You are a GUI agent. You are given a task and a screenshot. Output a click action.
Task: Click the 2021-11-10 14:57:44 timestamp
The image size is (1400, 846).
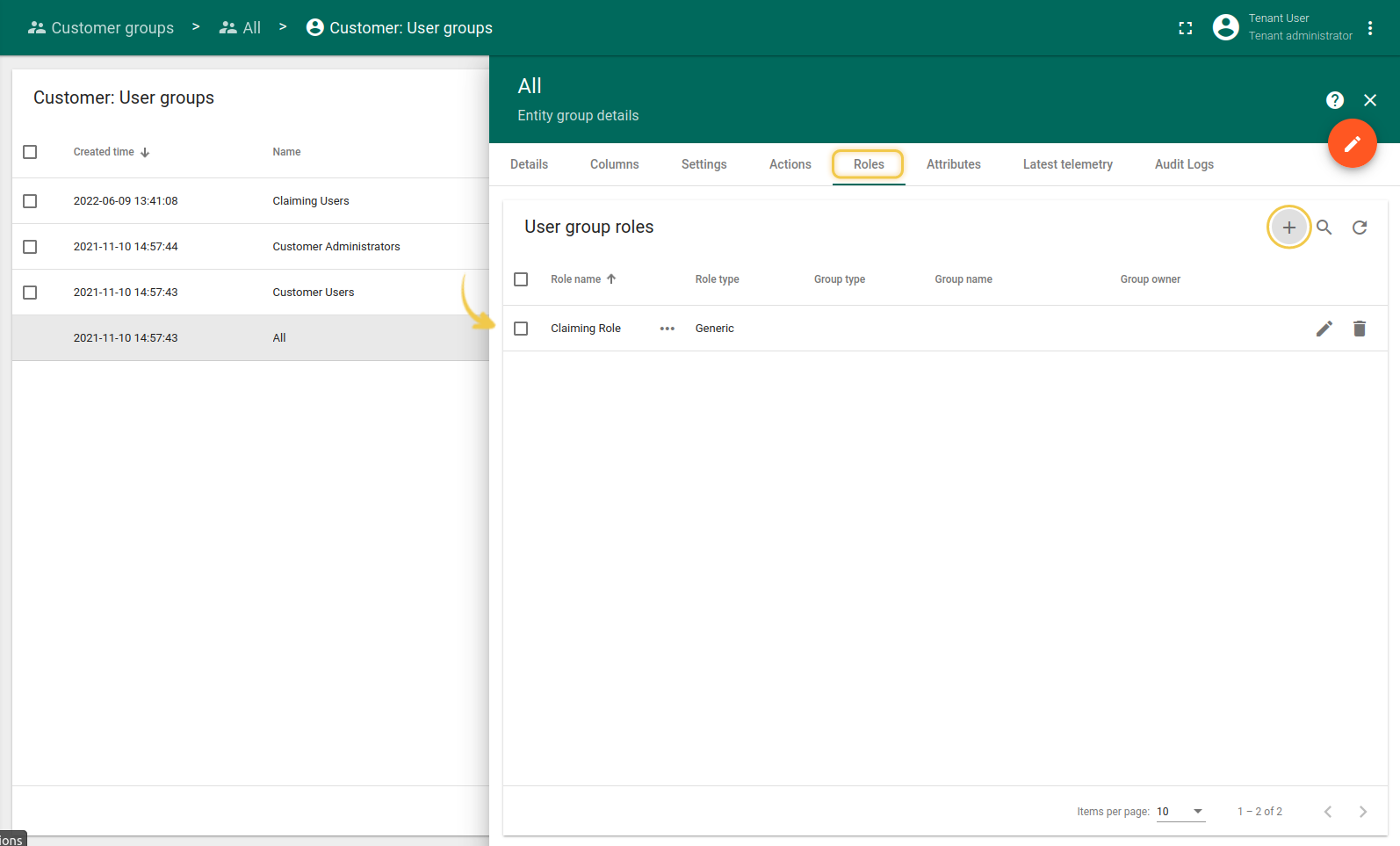[x=126, y=247]
